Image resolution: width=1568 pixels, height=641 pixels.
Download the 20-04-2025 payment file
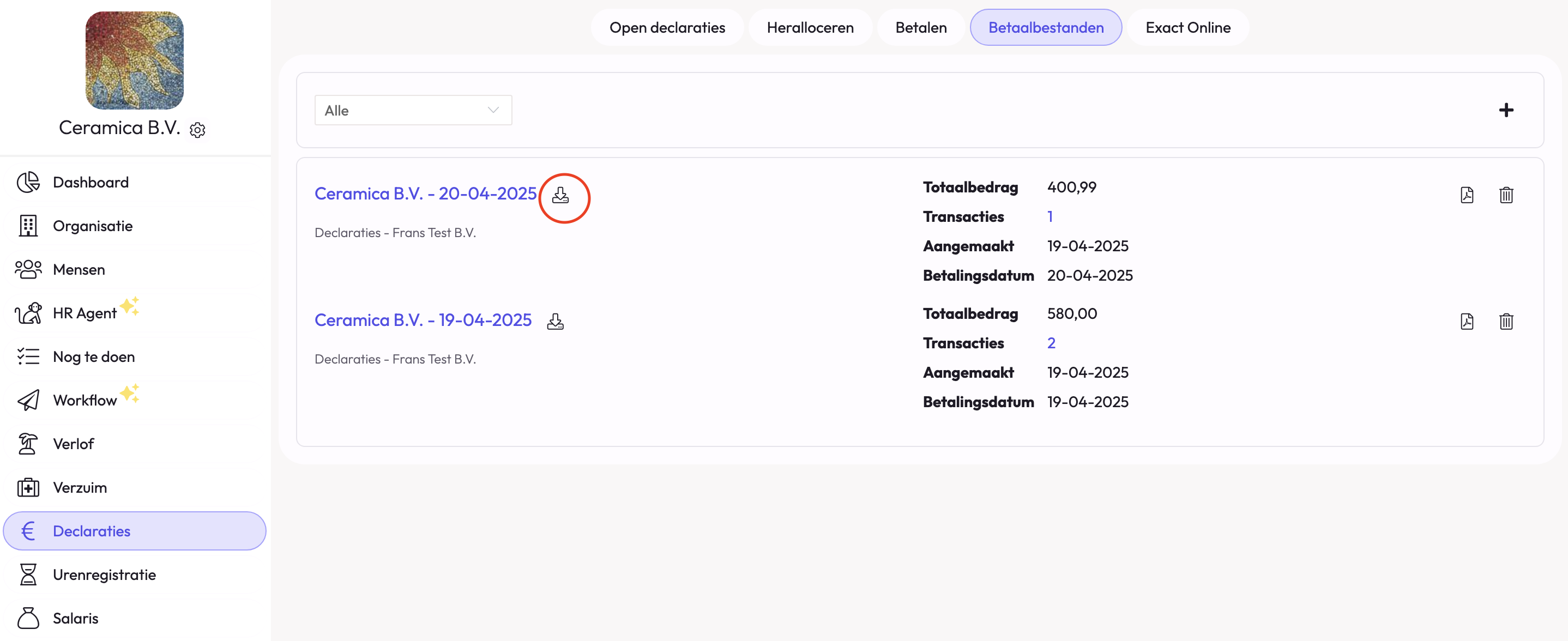pyautogui.click(x=560, y=195)
